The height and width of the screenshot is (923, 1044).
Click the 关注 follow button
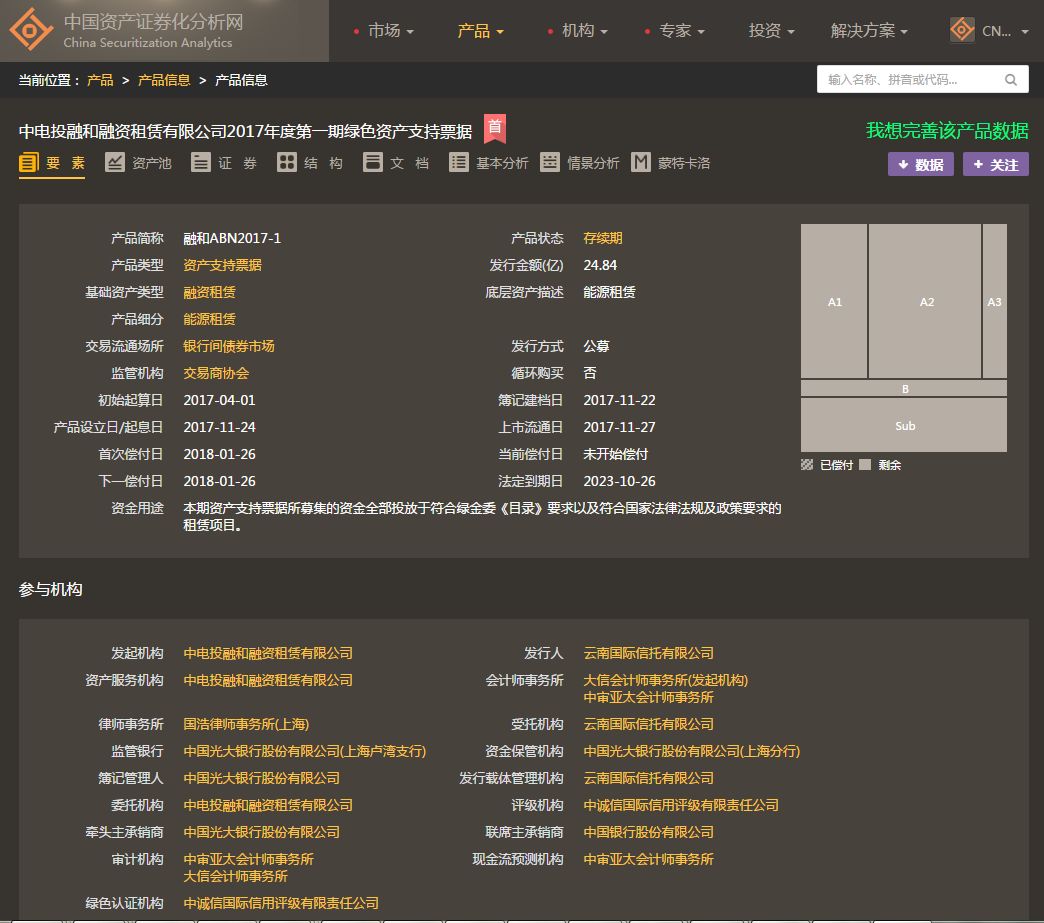point(995,164)
